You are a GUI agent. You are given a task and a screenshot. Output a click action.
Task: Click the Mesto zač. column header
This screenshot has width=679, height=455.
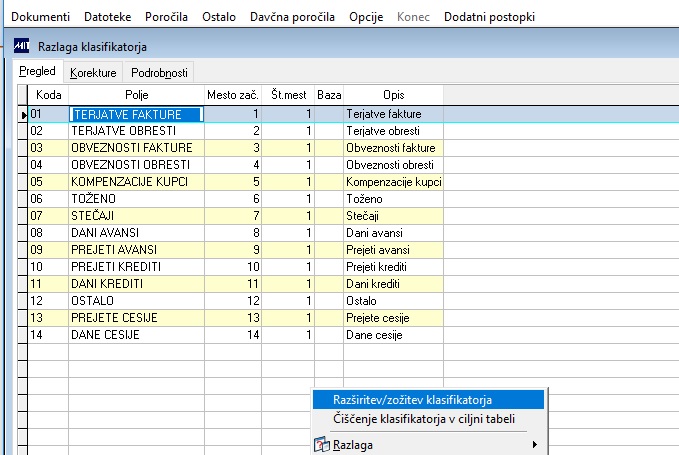[233, 95]
